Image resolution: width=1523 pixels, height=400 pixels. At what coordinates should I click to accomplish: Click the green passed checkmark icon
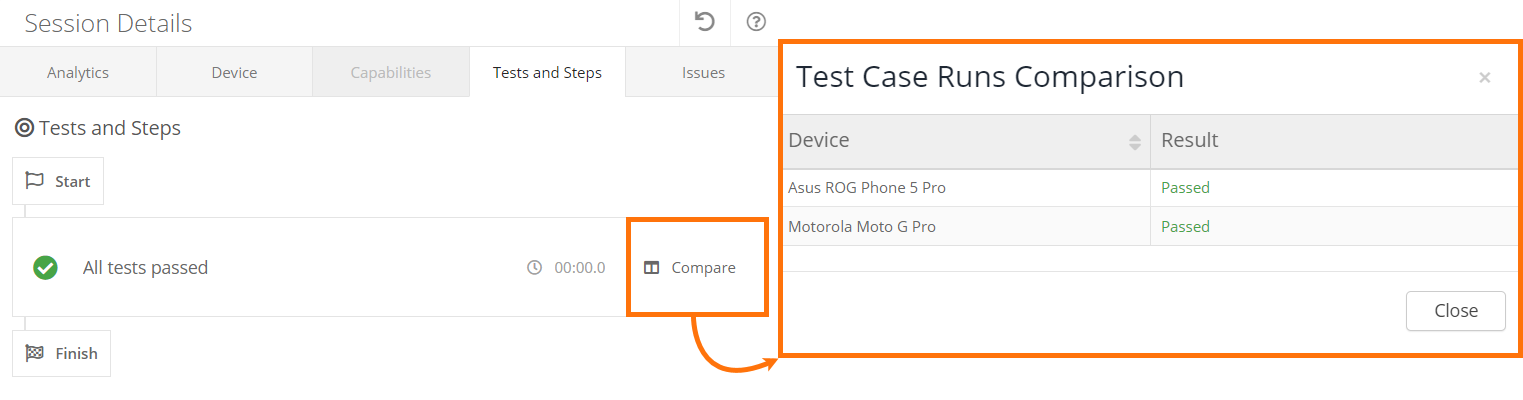45,267
